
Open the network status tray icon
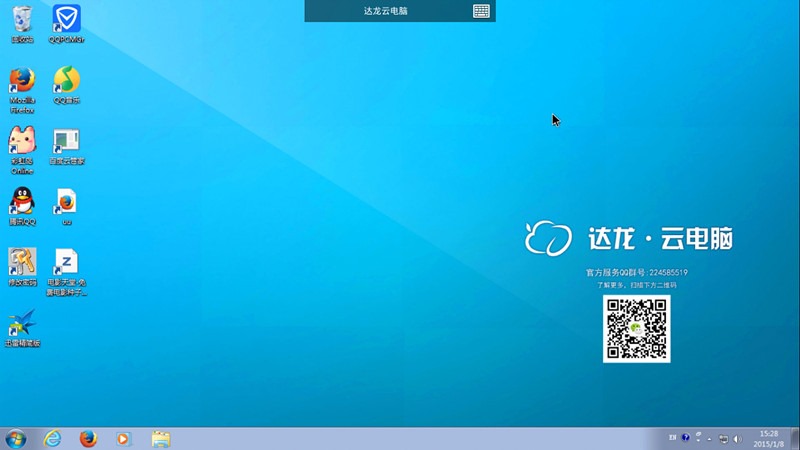[x=723, y=439]
